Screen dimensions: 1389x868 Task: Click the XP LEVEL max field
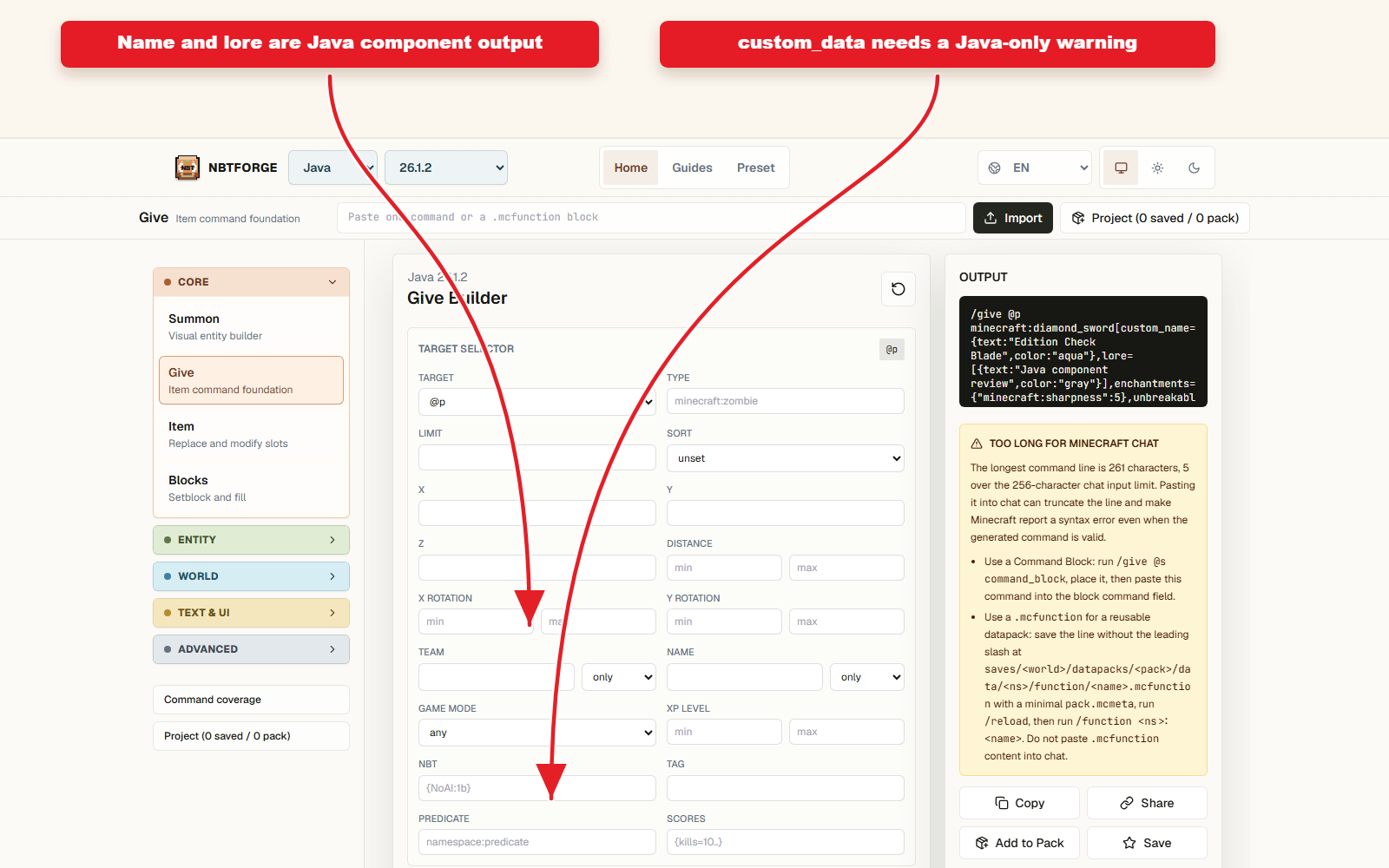(x=846, y=732)
